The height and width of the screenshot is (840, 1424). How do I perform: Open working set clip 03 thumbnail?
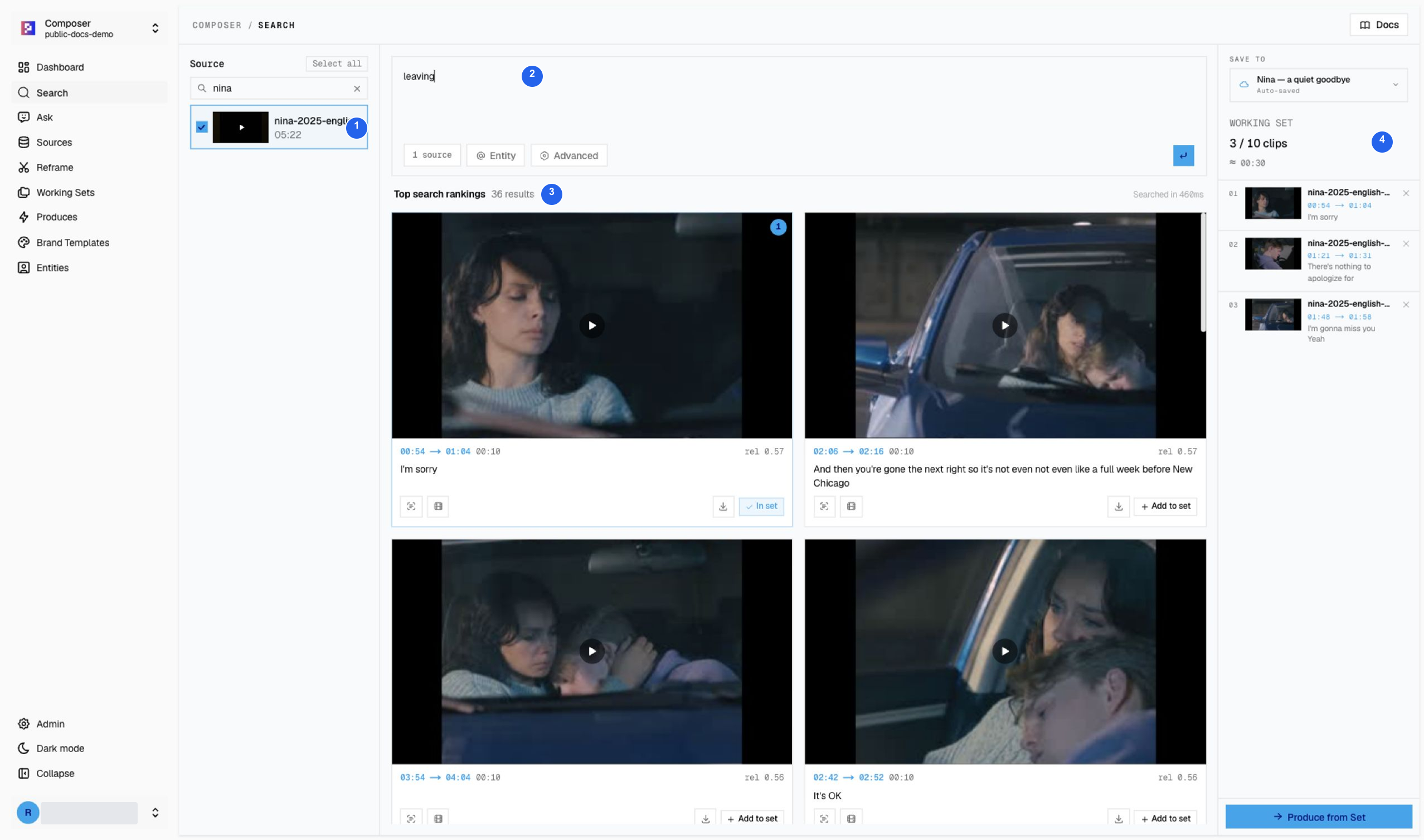1273,315
